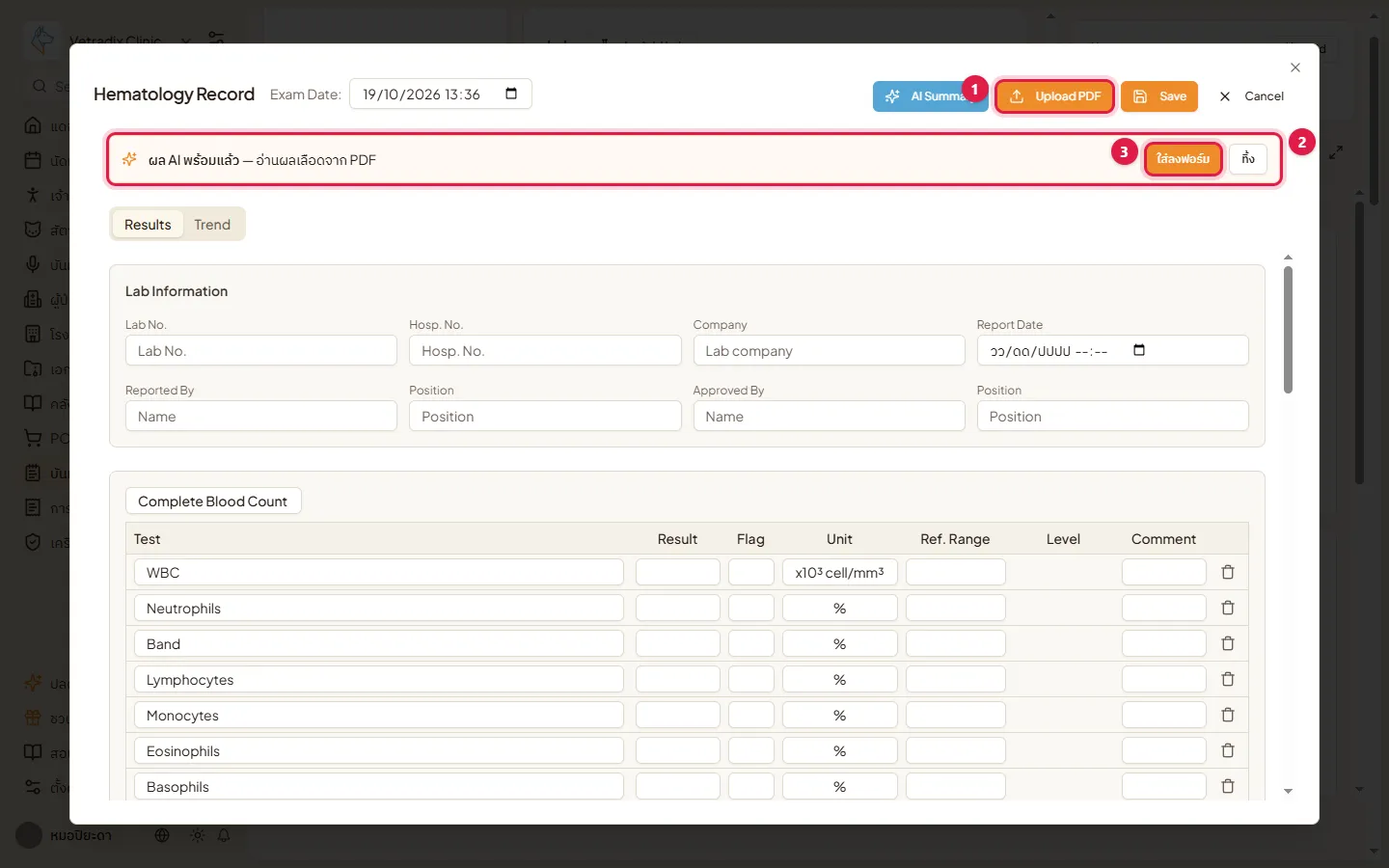Click the scroll-down arrow of the results panel

pos(1288,791)
